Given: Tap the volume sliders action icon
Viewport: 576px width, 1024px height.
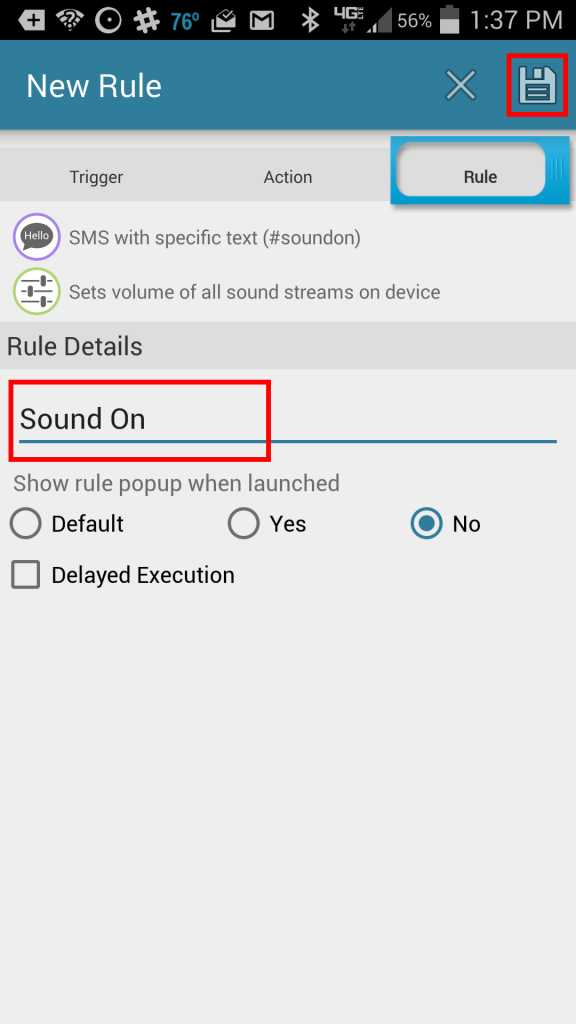Looking at the screenshot, I should point(37,291).
